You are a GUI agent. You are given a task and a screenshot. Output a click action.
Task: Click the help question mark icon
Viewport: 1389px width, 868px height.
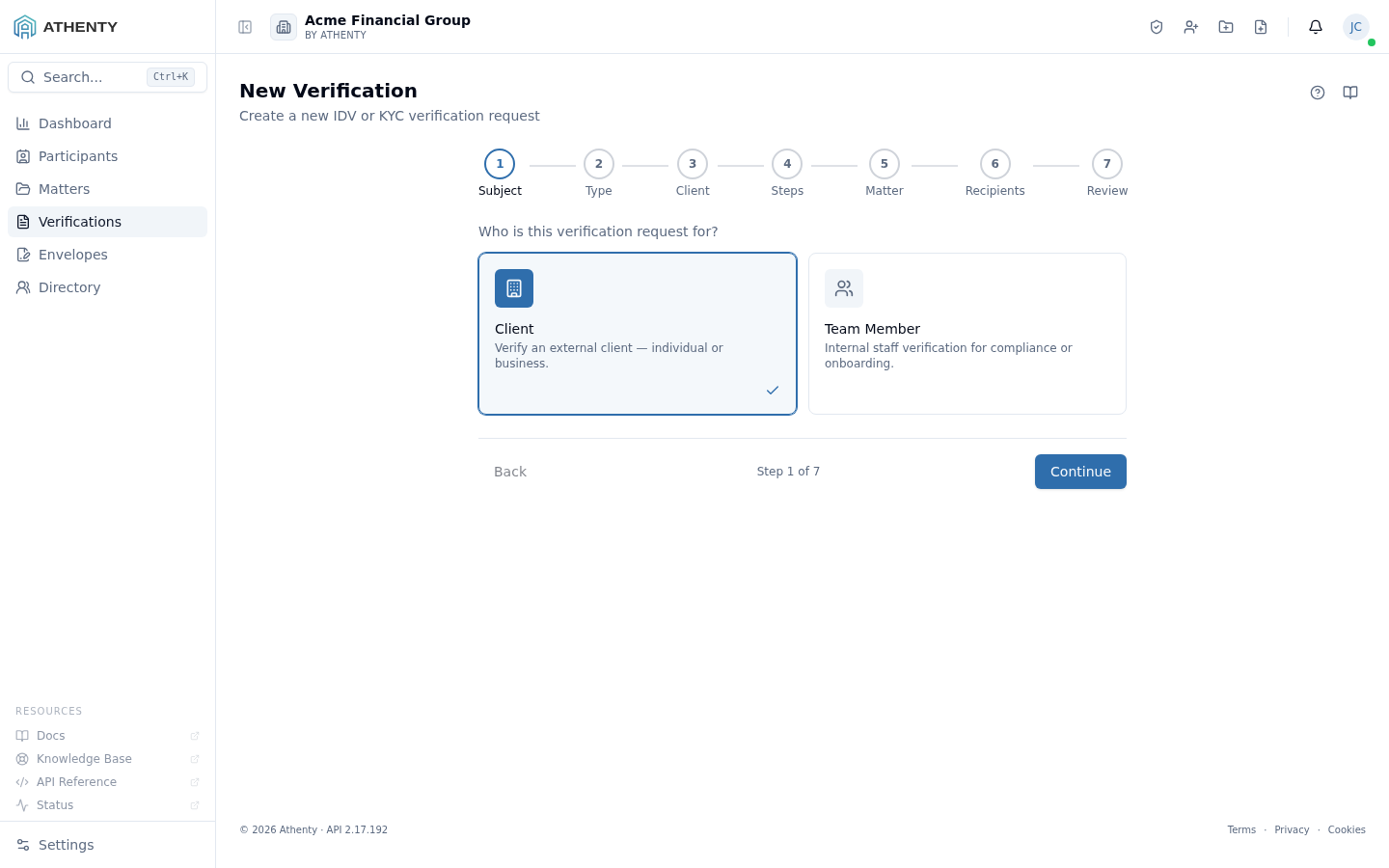click(1318, 93)
